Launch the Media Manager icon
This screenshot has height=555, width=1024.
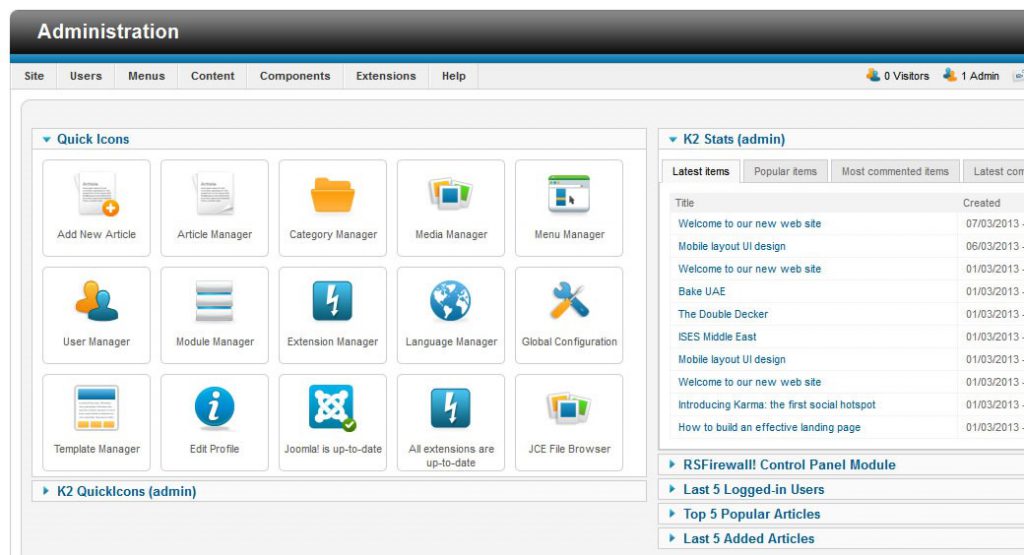coord(451,208)
